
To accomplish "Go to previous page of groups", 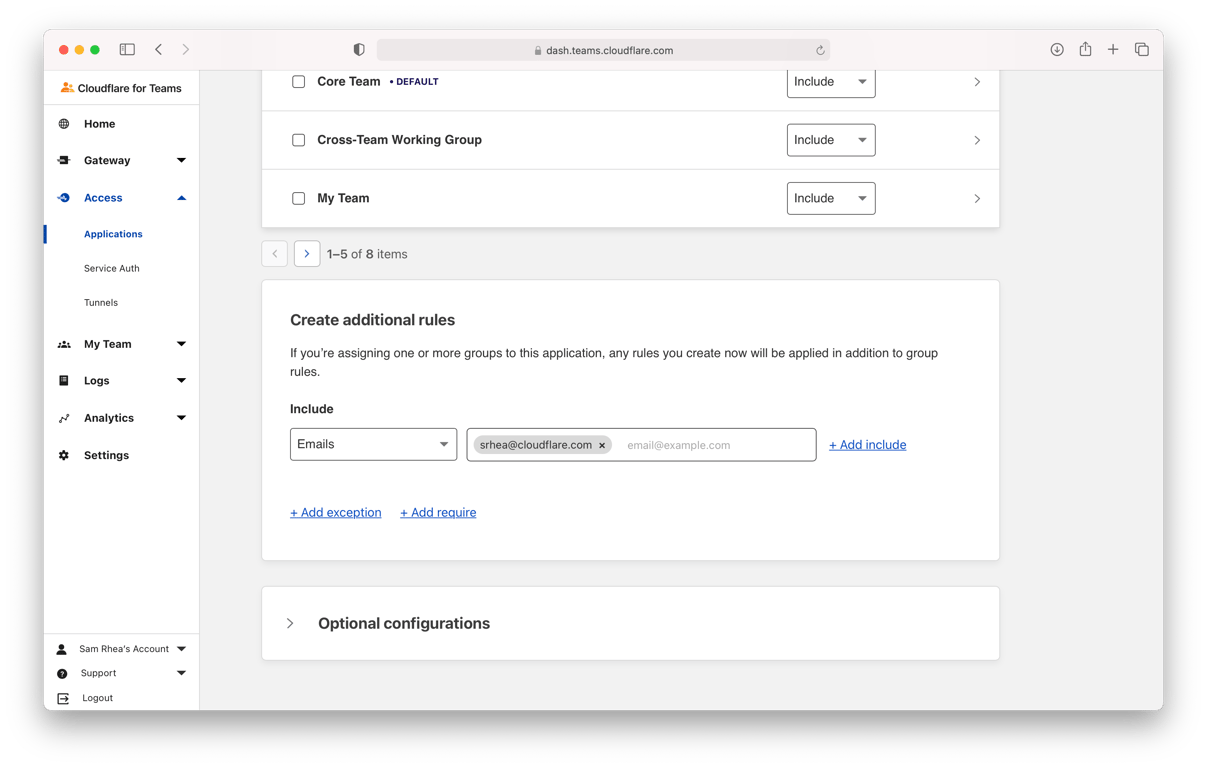I will 275,254.
